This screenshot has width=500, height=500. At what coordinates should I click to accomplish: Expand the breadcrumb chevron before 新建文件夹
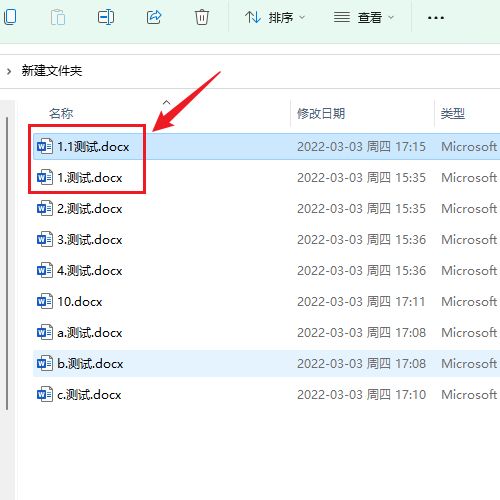[9, 71]
